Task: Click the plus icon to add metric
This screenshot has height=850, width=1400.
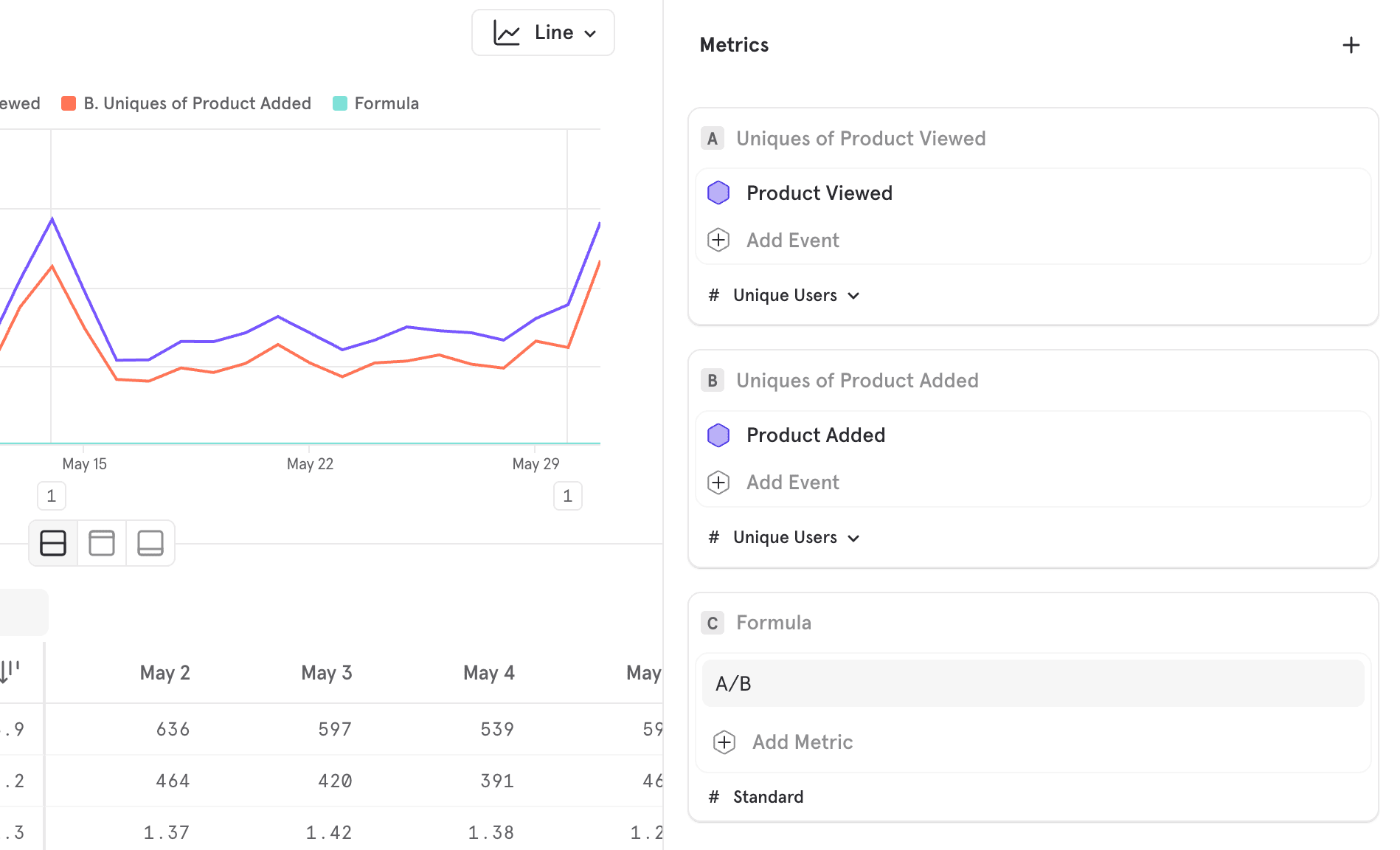Action: 1351,45
